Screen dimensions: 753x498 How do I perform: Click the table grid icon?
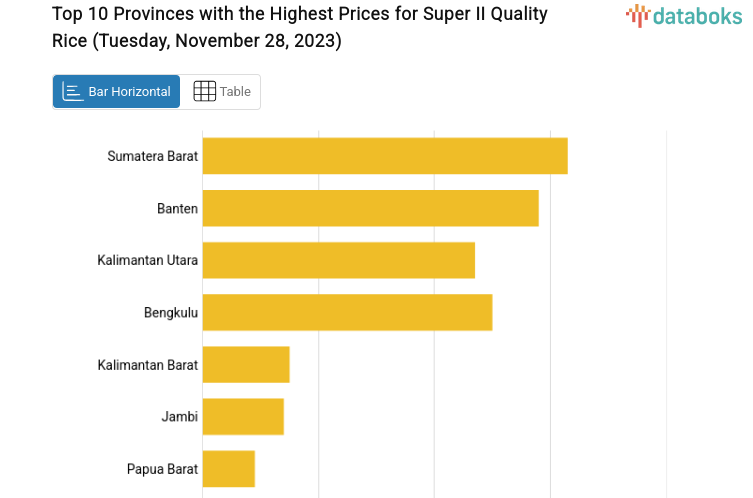[204, 92]
